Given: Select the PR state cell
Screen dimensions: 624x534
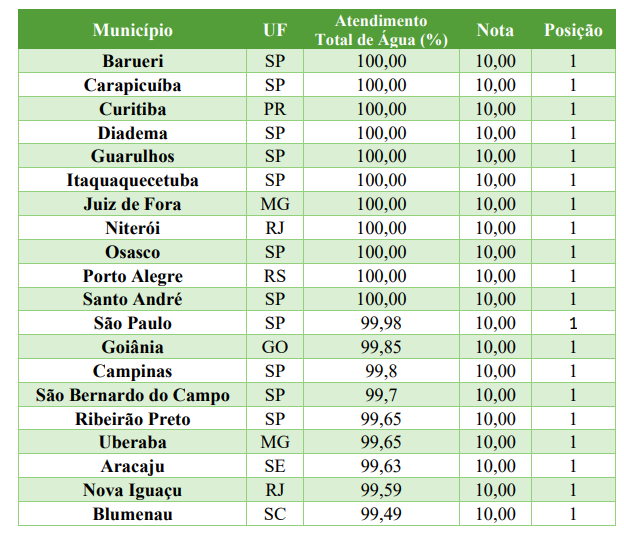Looking at the screenshot, I should click(275, 109).
